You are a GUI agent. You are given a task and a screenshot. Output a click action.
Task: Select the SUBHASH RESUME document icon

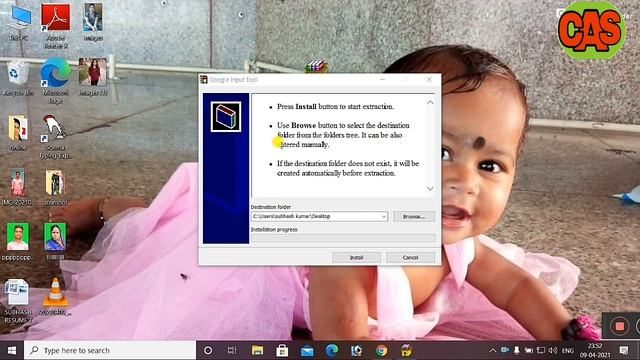[x=18, y=301]
